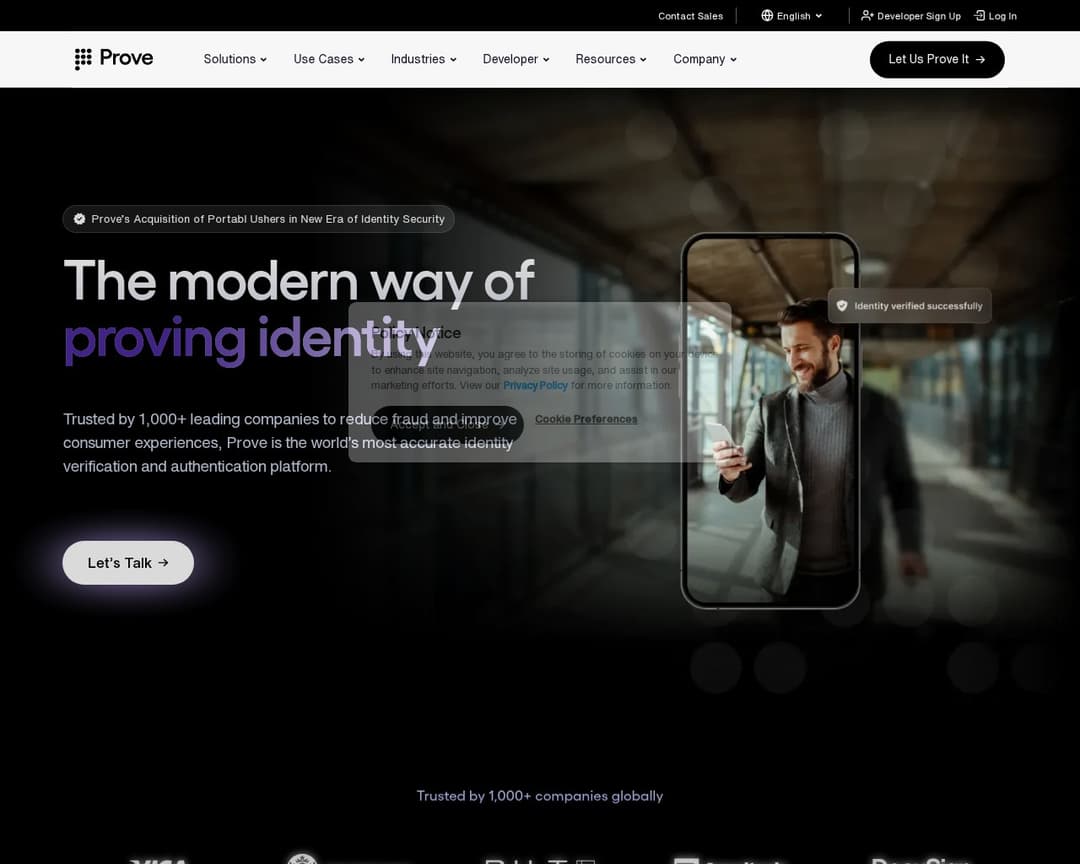This screenshot has height=864, width=1080.
Task: Click Contact Sales link
Action: point(690,16)
